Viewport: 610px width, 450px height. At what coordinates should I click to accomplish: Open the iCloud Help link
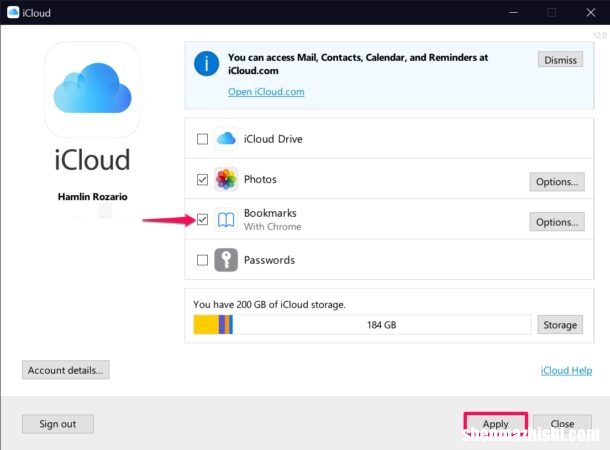[x=566, y=370]
